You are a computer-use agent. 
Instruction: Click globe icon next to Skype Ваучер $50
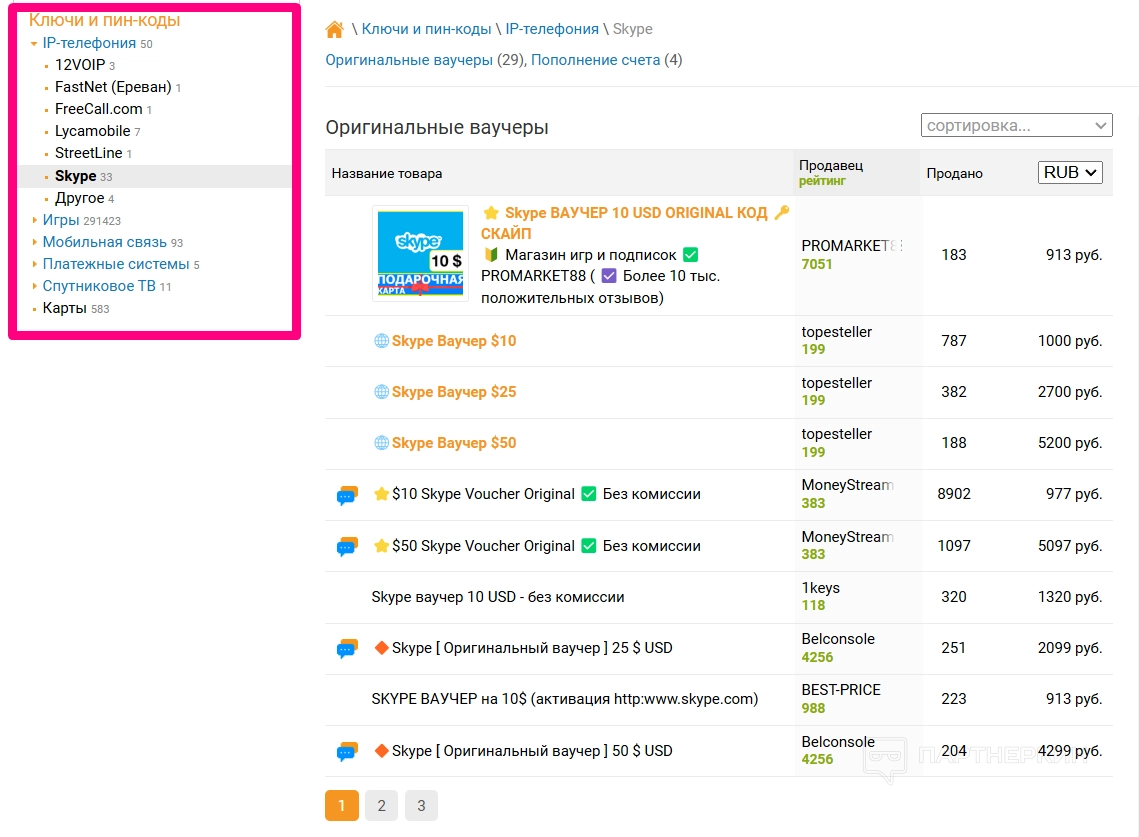tap(381, 442)
